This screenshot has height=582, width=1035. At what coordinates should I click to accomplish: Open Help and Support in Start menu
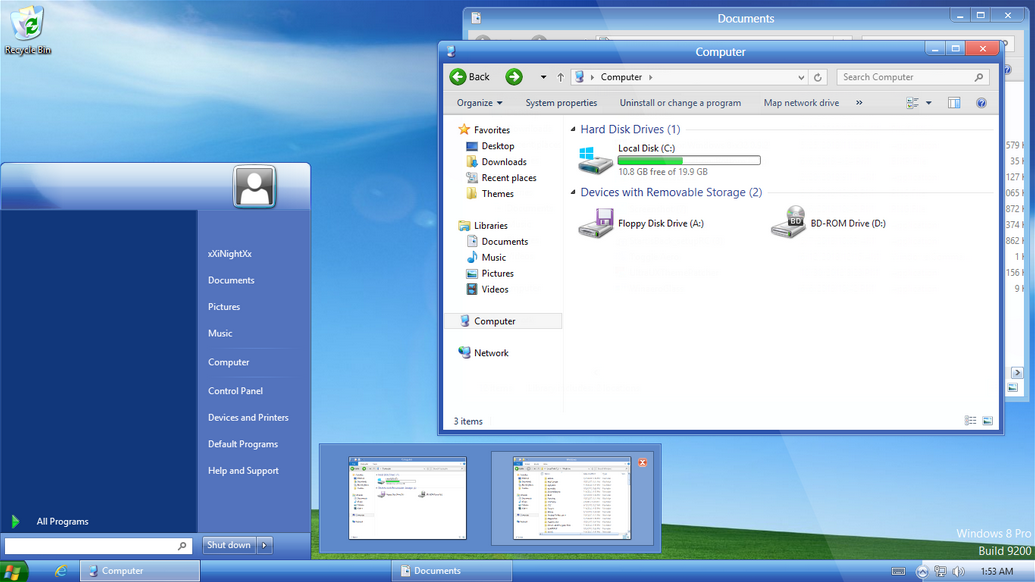point(243,470)
